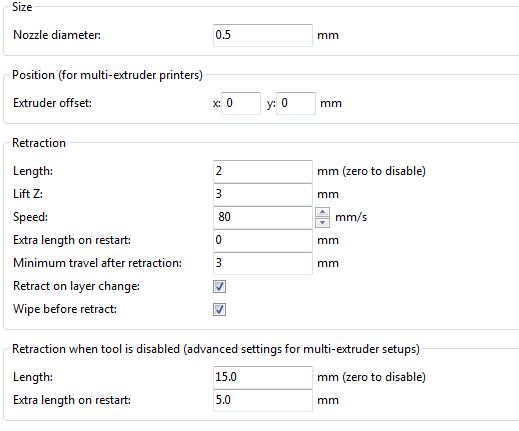Screen dimensions: 519x431
Task: Focus Minimum travel after retraction field
Action: click(x=263, y=263)
